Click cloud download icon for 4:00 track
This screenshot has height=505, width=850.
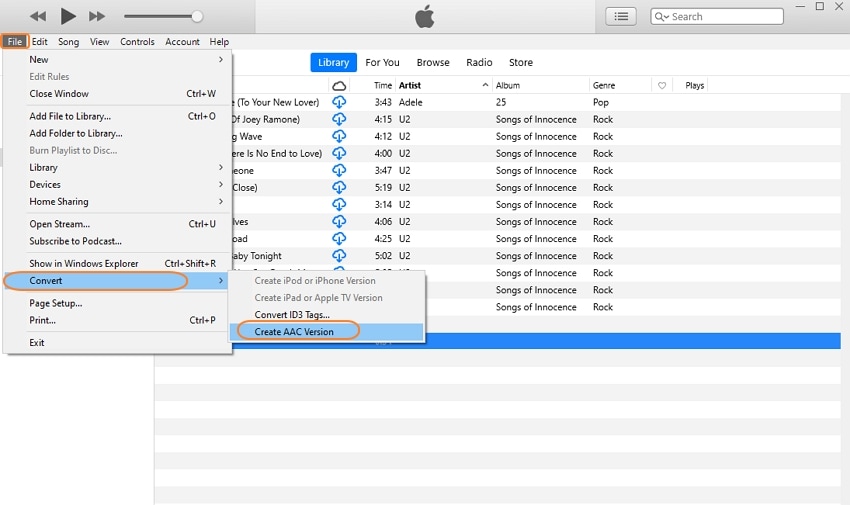(339, 153)
